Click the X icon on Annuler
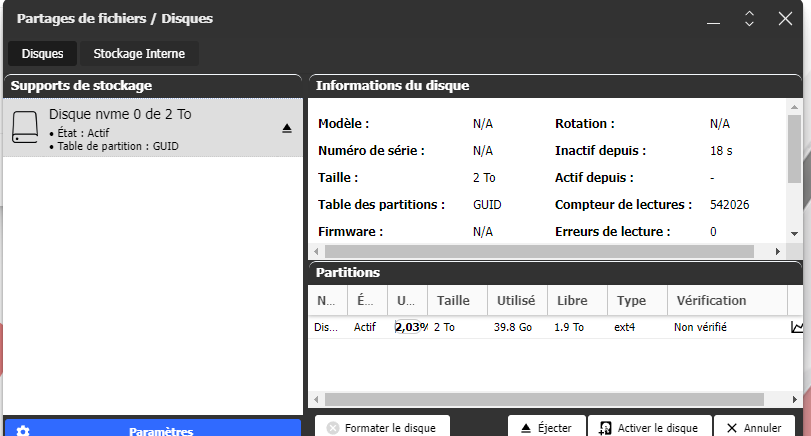 [732, 428]
